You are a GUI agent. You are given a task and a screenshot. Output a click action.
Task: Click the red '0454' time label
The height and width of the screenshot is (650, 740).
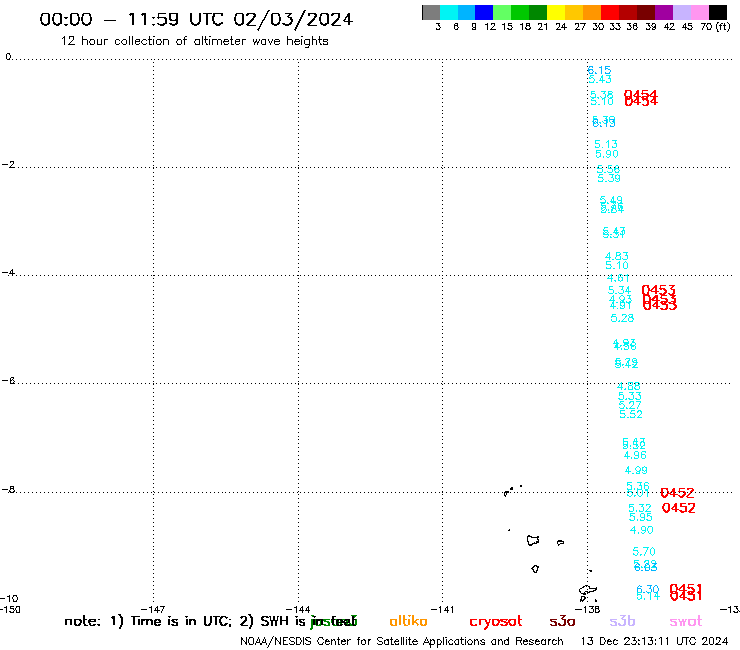tap(640, 98)
